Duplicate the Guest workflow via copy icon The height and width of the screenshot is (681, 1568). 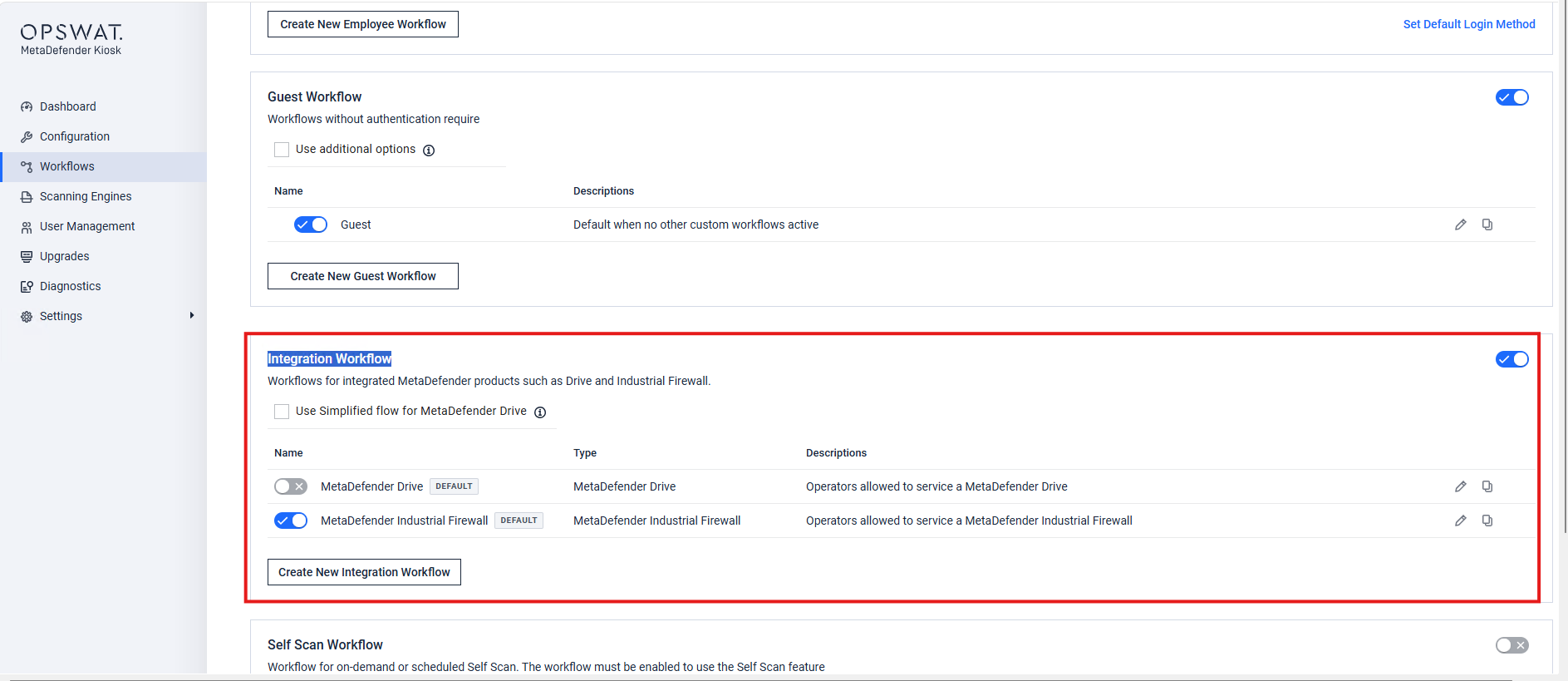click(1487, 225)
